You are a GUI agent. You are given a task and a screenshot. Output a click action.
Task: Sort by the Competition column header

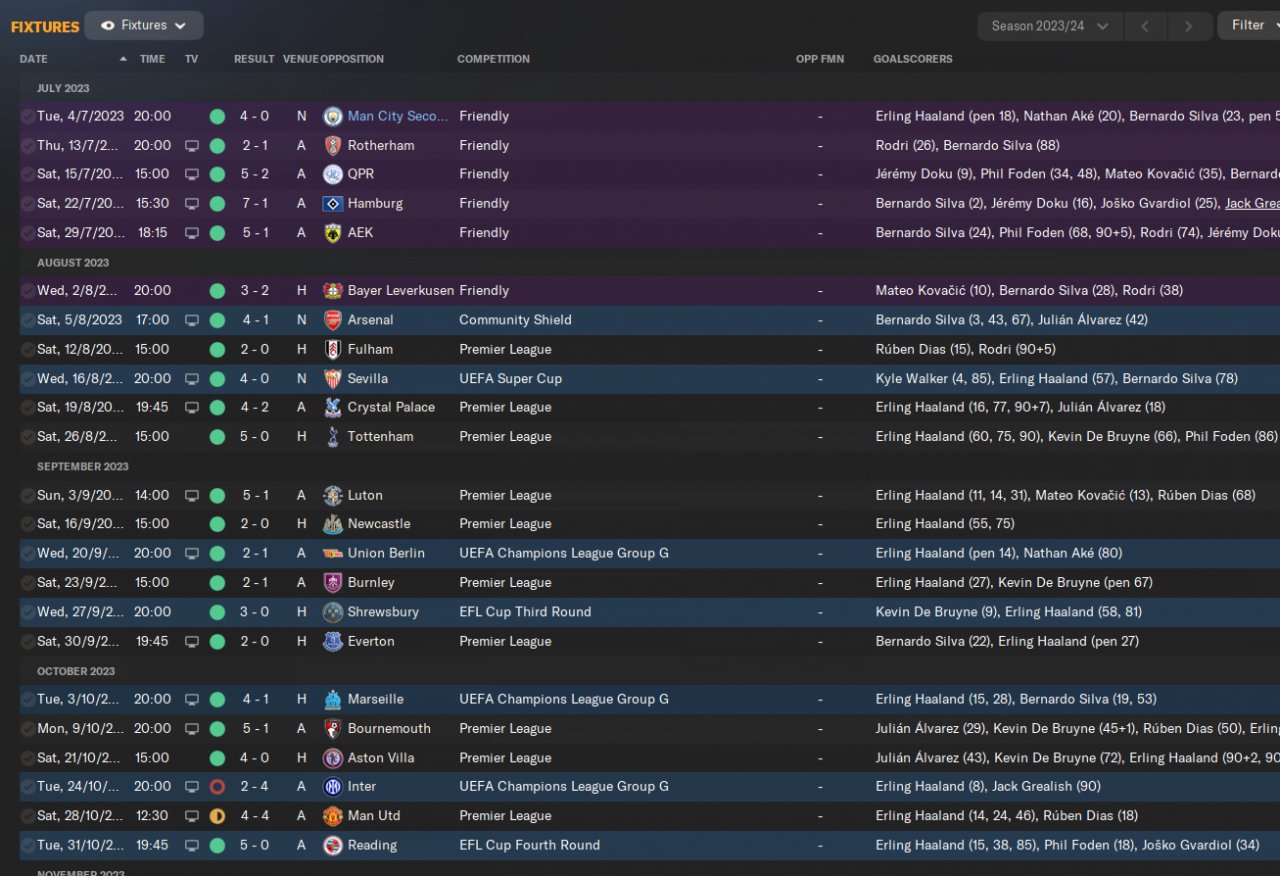pos(493,59)
